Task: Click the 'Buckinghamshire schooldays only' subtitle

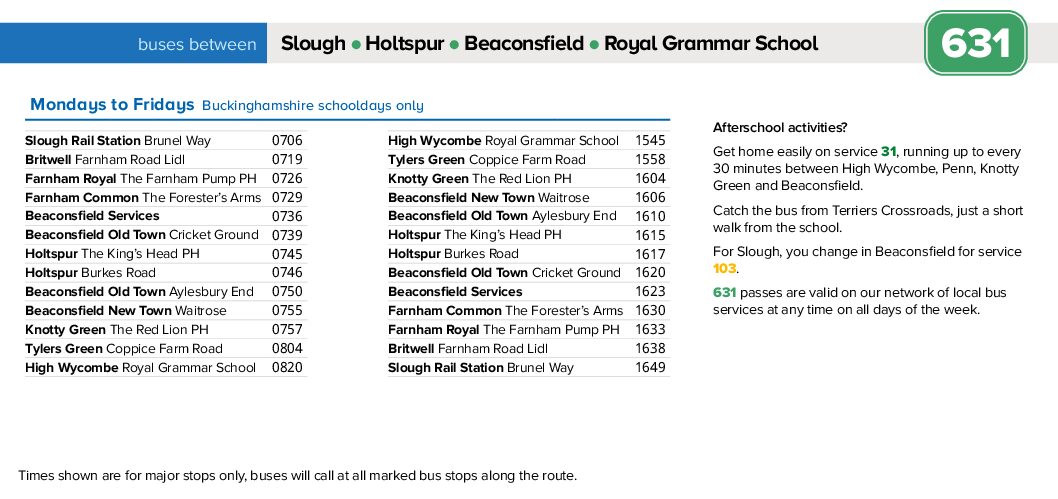Action: coord(312,106)
